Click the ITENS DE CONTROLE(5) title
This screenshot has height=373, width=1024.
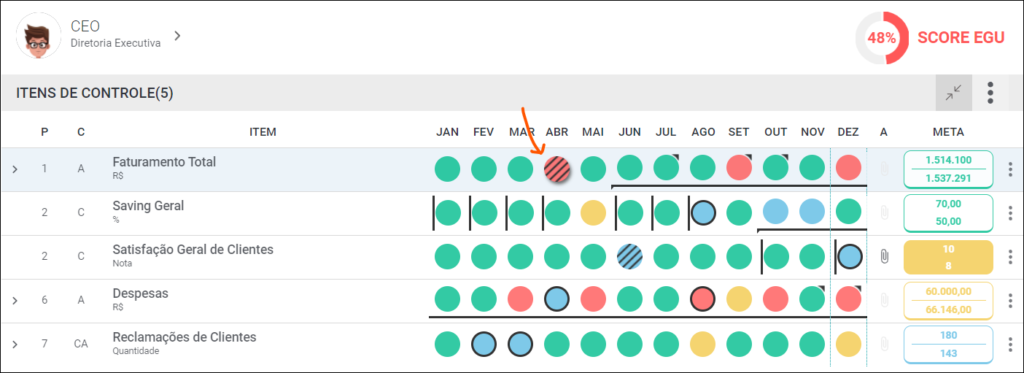[95, 93]
